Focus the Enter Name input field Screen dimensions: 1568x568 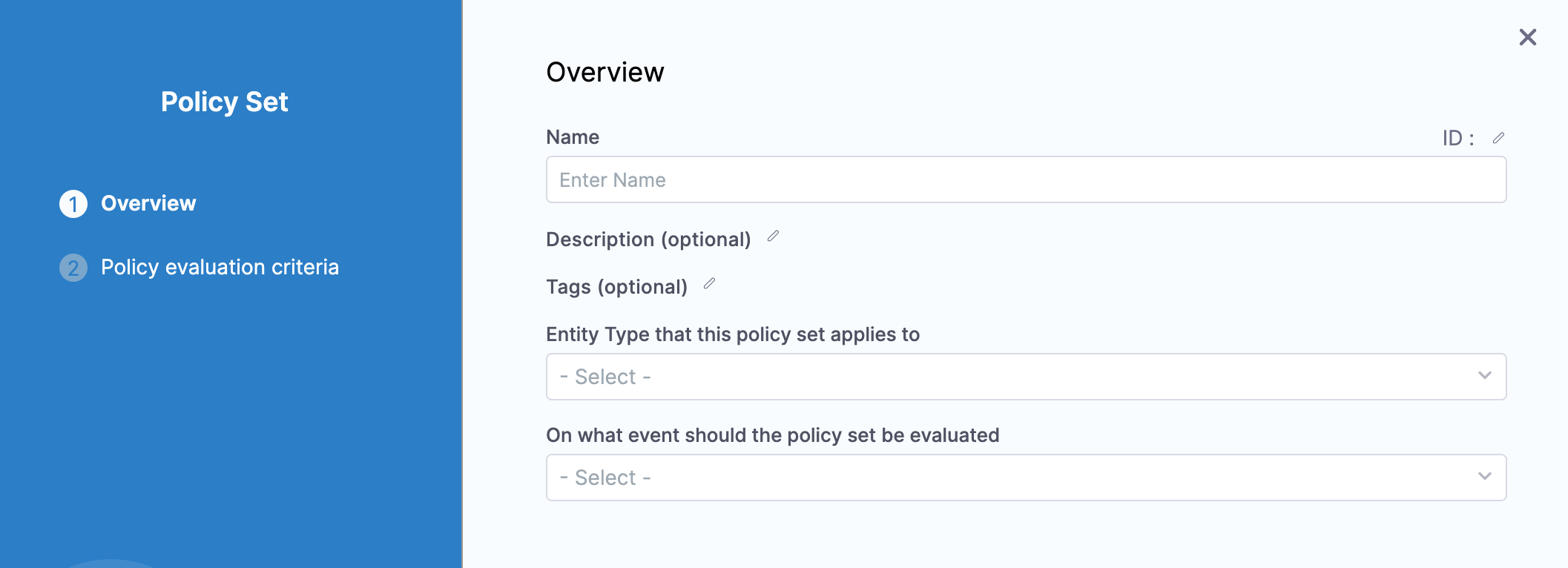tap(1025, 179)
